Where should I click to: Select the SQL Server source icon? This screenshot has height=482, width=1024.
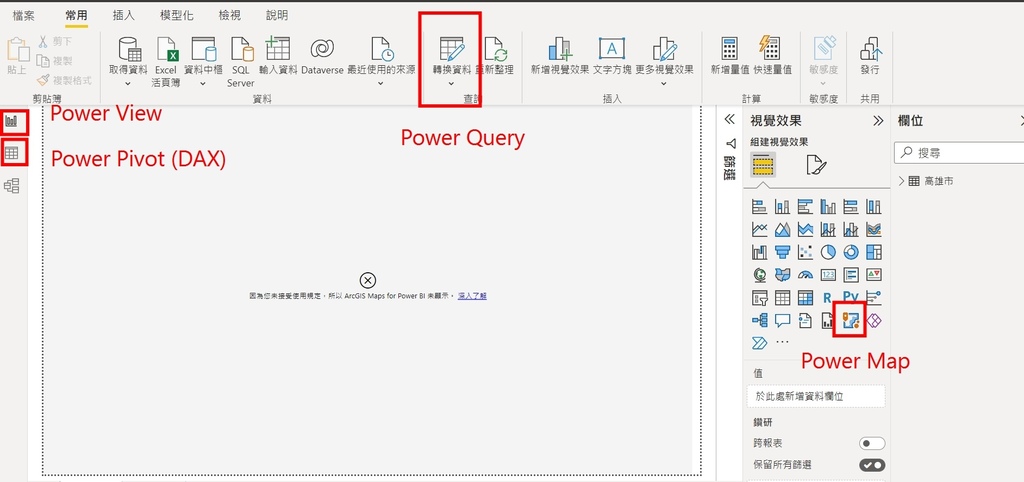pos(241,49)
